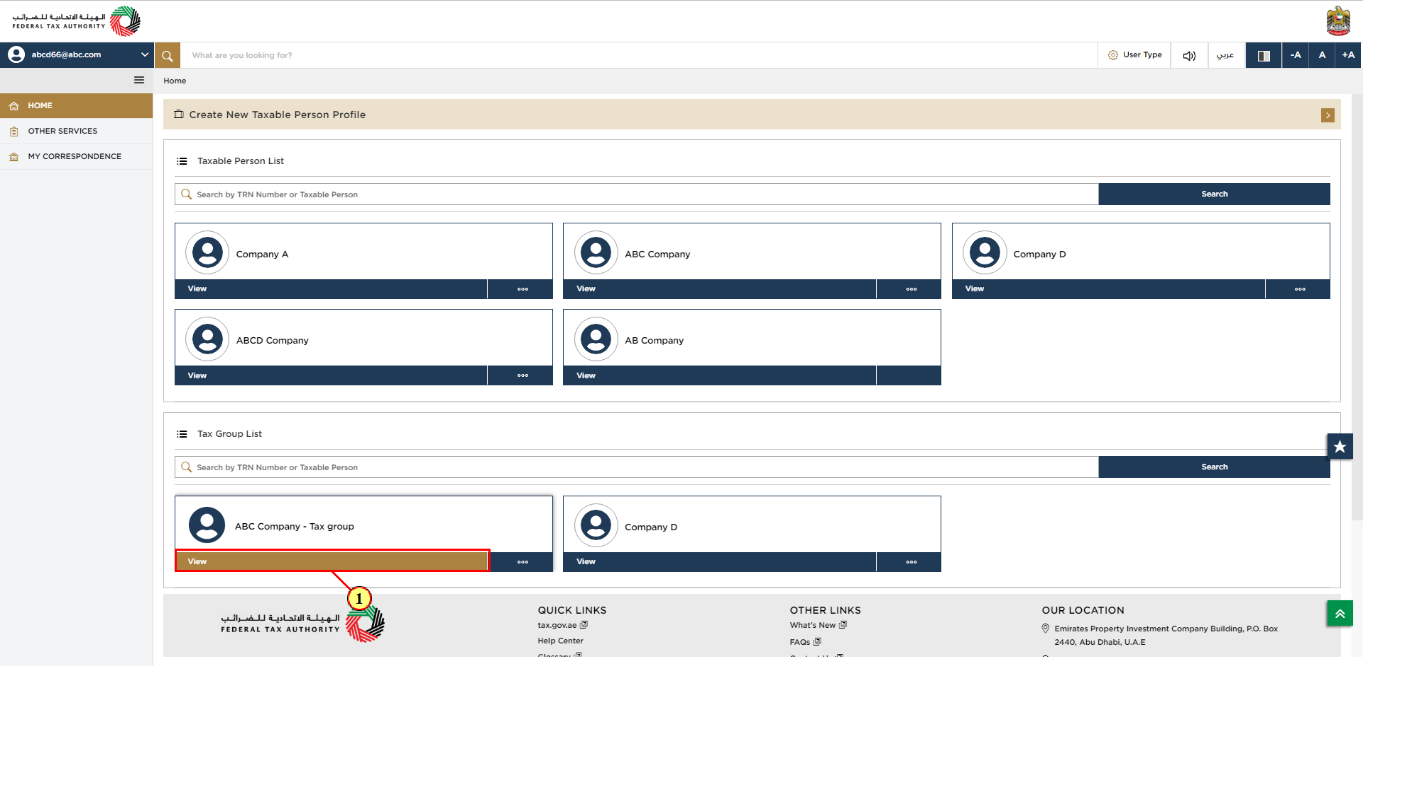View ABC Company in the taxable person list
Image resolution: width=1414 pixels, height=801 pixels.
(x=720, y=289)
